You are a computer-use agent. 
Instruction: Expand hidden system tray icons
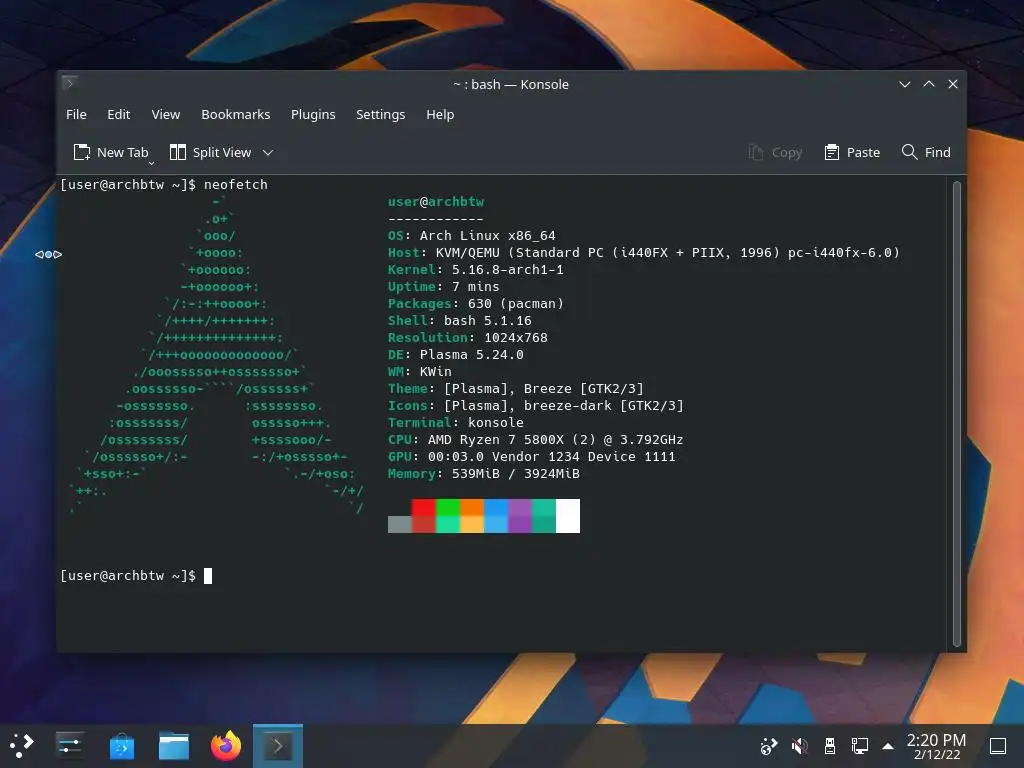[888, 746]
